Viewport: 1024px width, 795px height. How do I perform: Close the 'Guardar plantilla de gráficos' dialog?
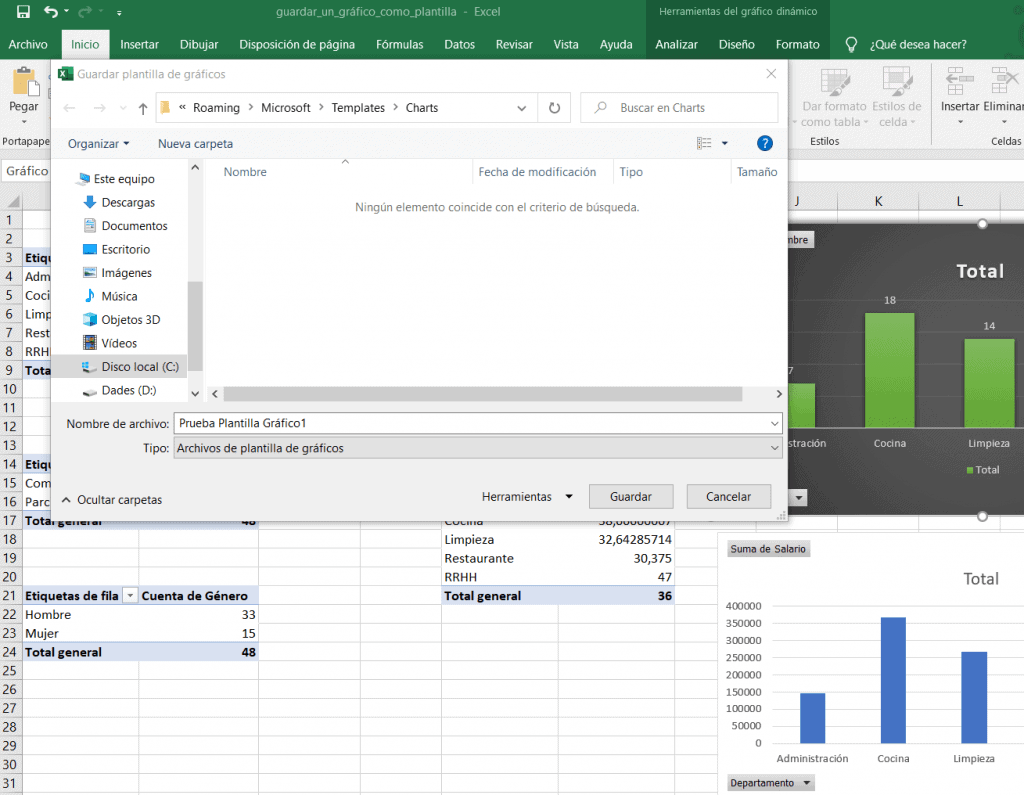pos(771,74)
